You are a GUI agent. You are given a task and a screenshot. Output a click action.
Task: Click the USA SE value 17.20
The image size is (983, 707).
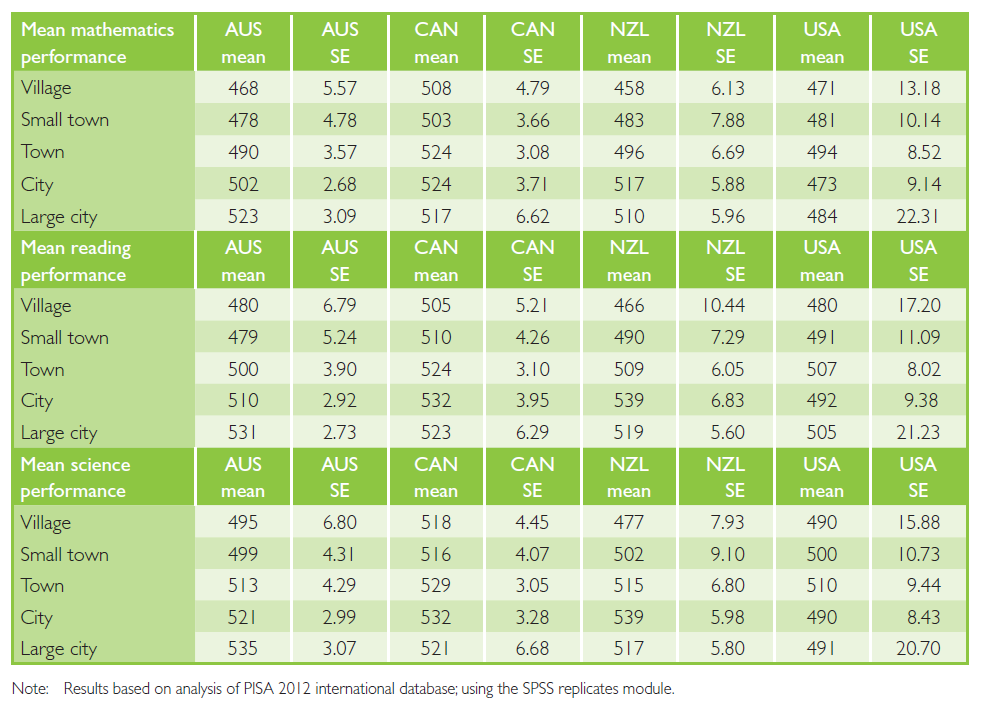918,306
